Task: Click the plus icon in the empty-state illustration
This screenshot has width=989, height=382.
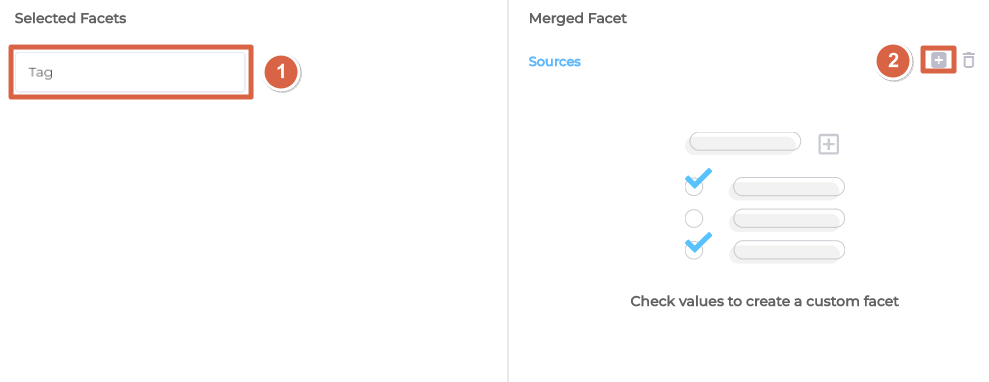Action: (x=828, y=144)
